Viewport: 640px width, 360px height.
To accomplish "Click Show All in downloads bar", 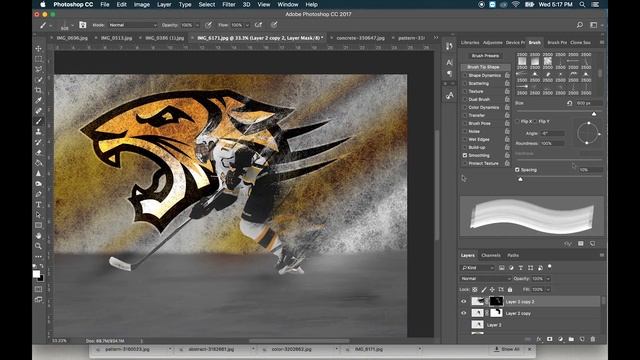I will tap(507, 349).
